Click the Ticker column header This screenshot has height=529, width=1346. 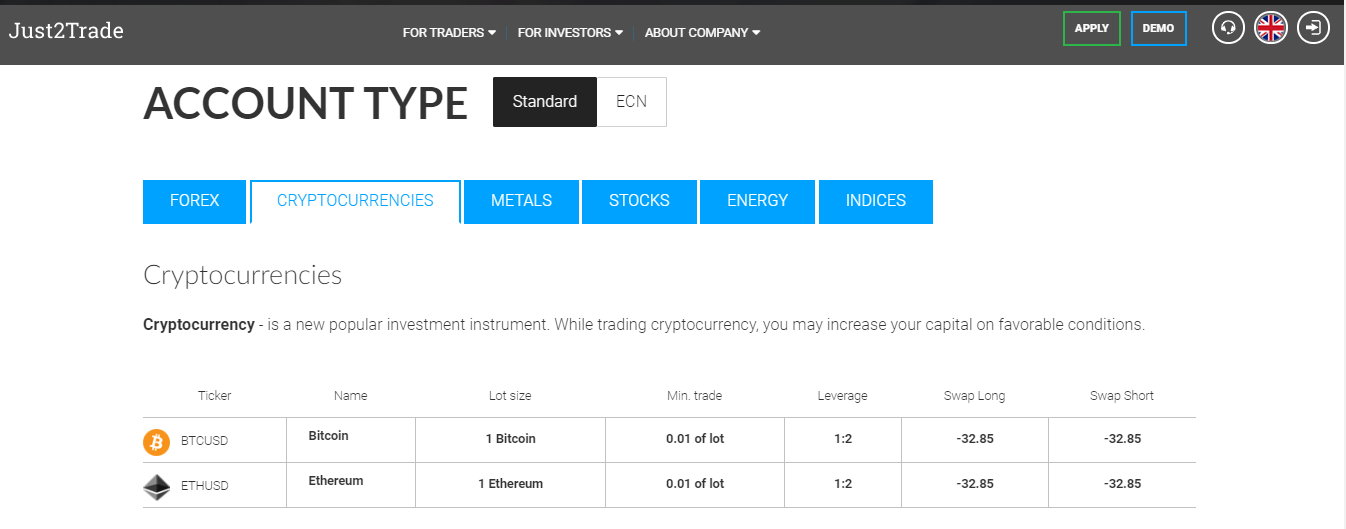214,396
